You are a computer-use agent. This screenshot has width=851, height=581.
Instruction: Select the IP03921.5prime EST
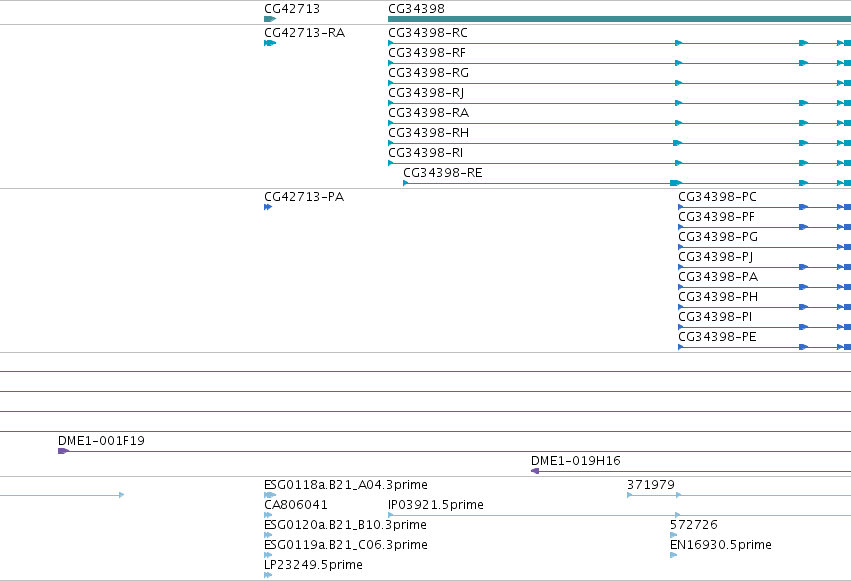(436, 505)
